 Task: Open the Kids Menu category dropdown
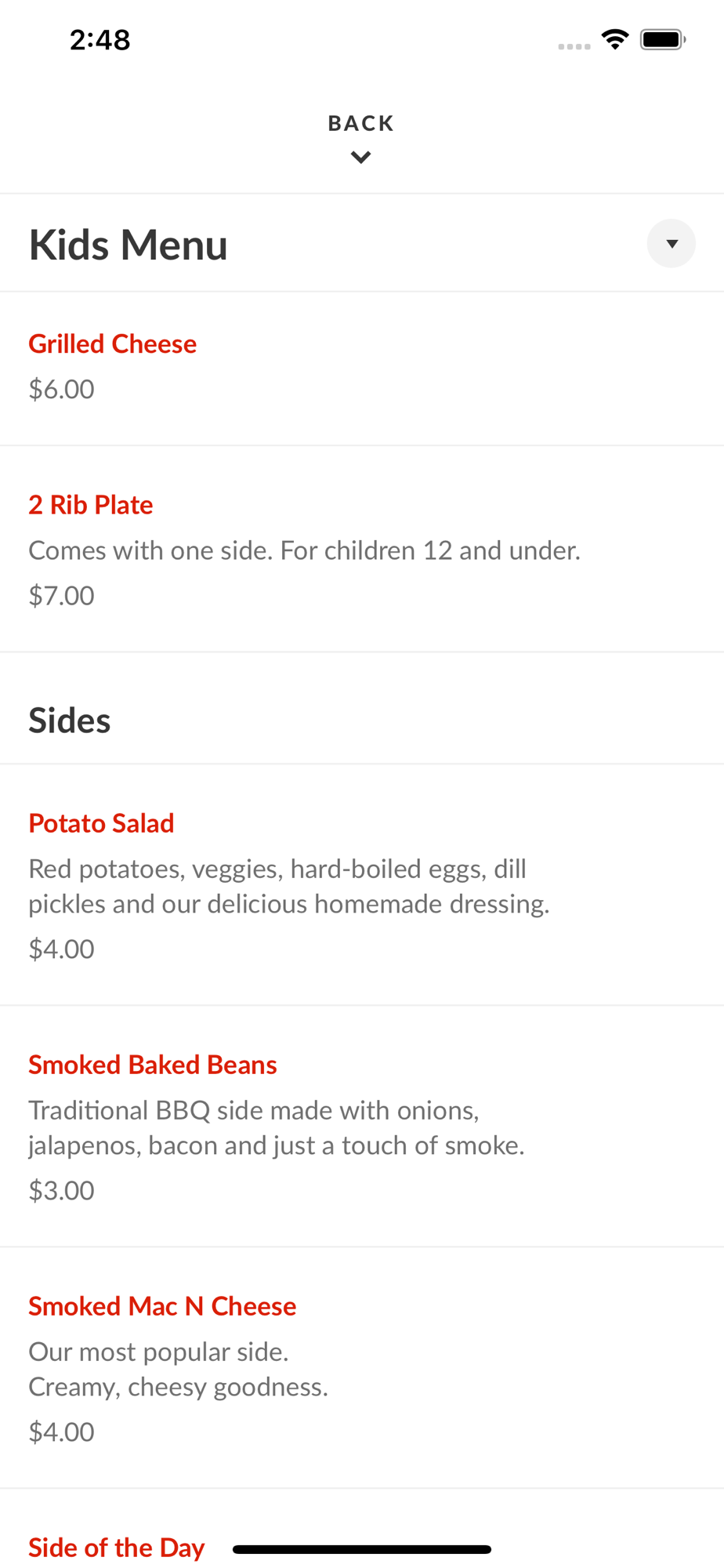(671, 244)
